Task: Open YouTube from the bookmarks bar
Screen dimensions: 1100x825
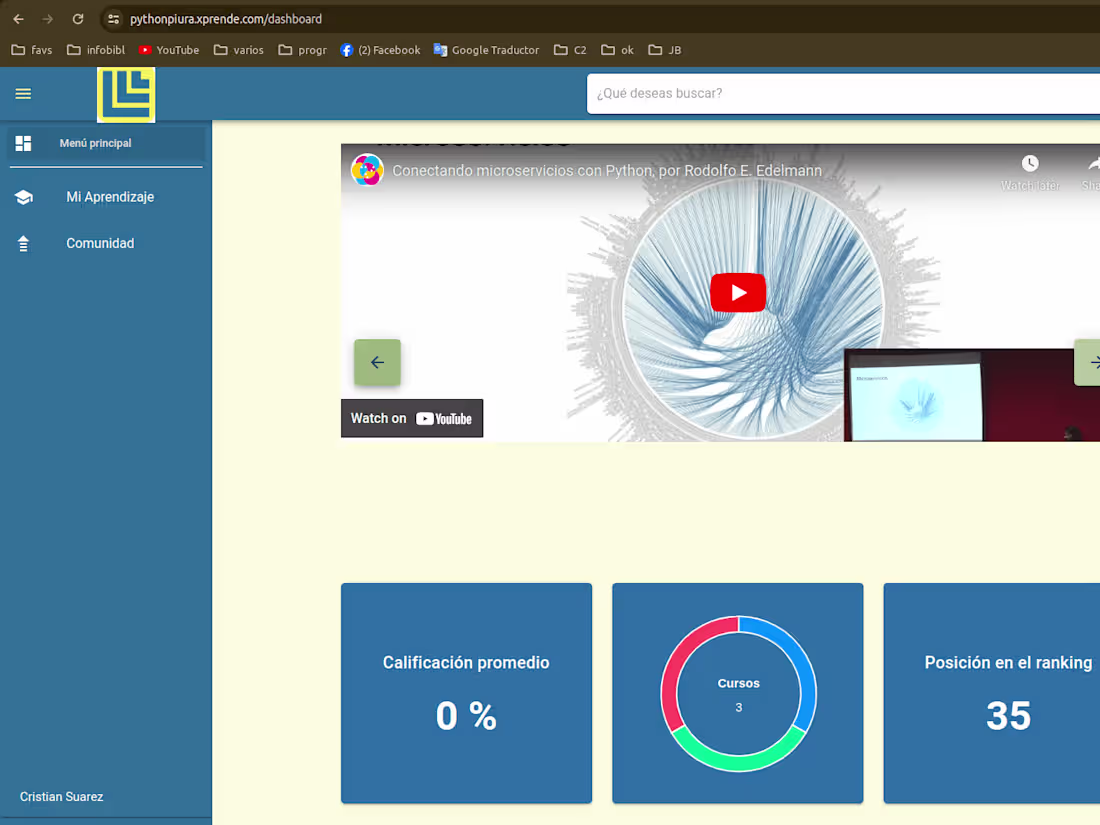Action: (168, 50)
